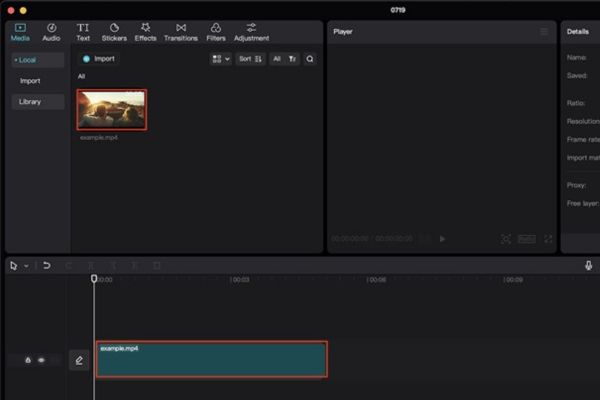
Task: Click the microphone record voiceover icon
Action: (x=589, y=265)
